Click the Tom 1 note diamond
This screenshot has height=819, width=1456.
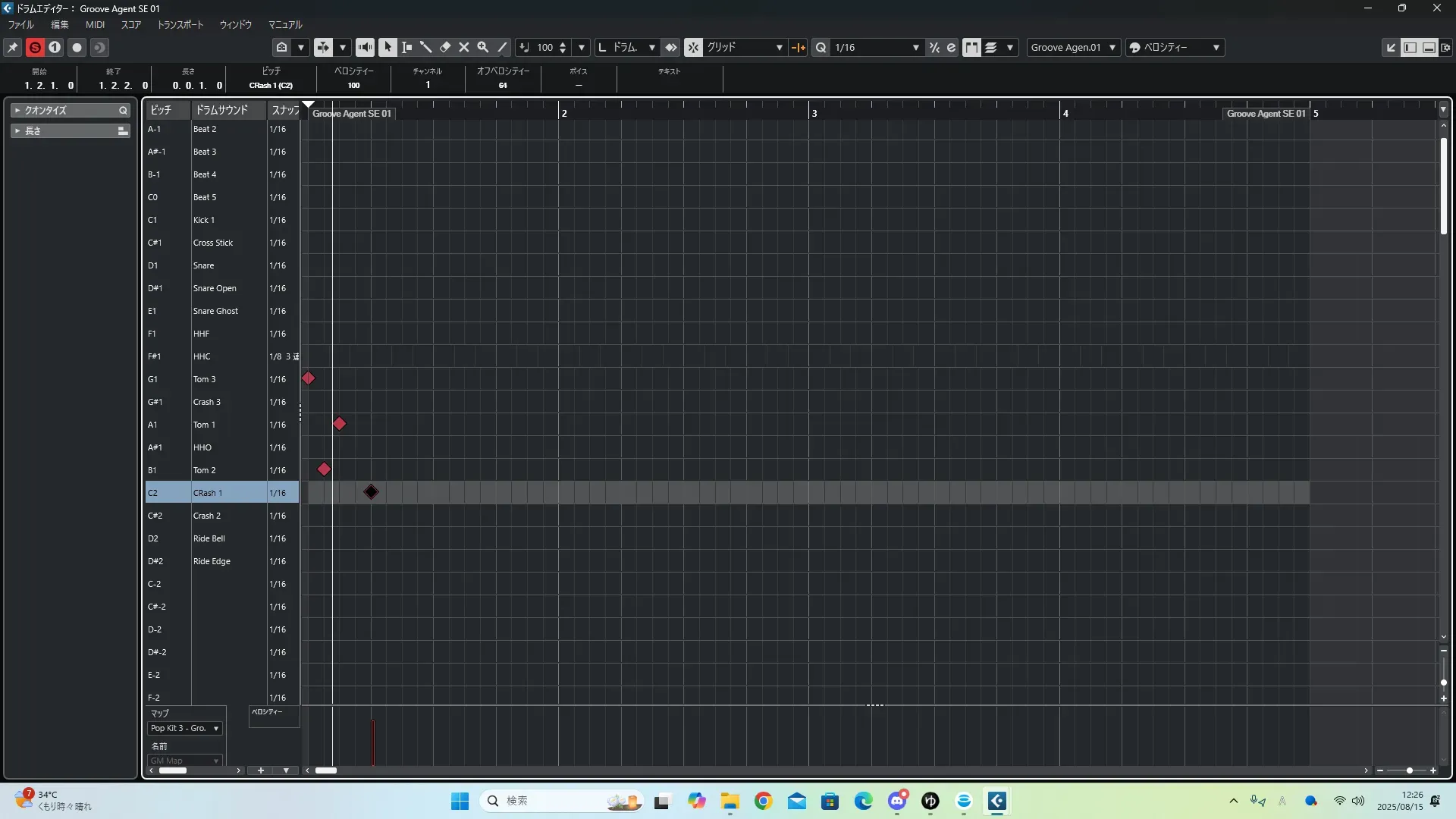pyautogui.click(x=339, y=424)
